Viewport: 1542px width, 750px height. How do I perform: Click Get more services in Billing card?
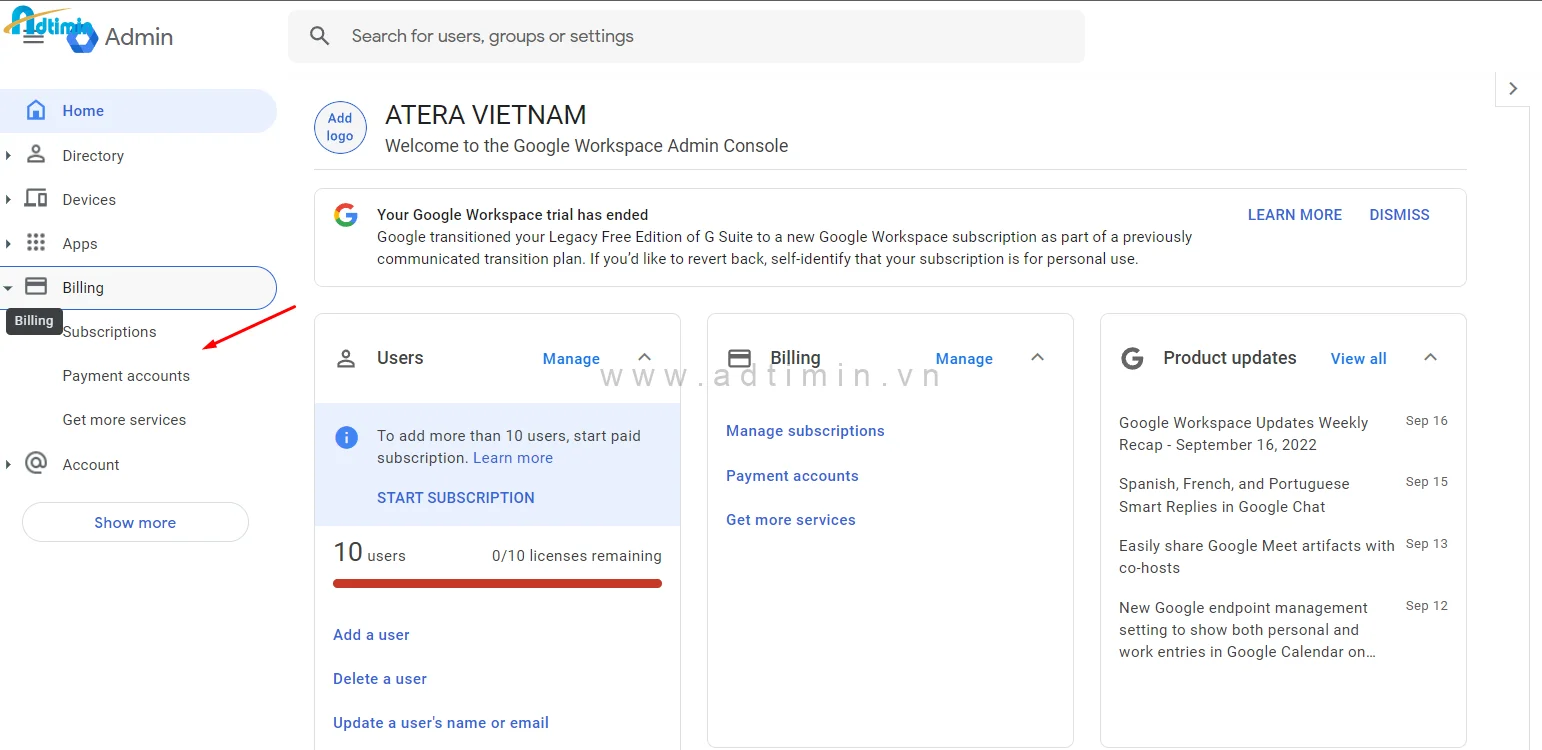[791, 520]
